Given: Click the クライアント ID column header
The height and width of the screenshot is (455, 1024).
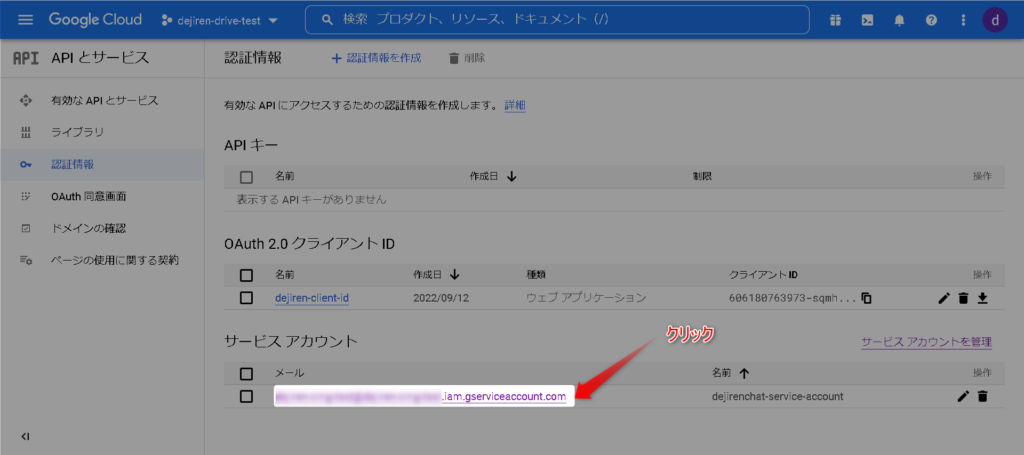Looking at the screenshot, I should coord(763,274).
